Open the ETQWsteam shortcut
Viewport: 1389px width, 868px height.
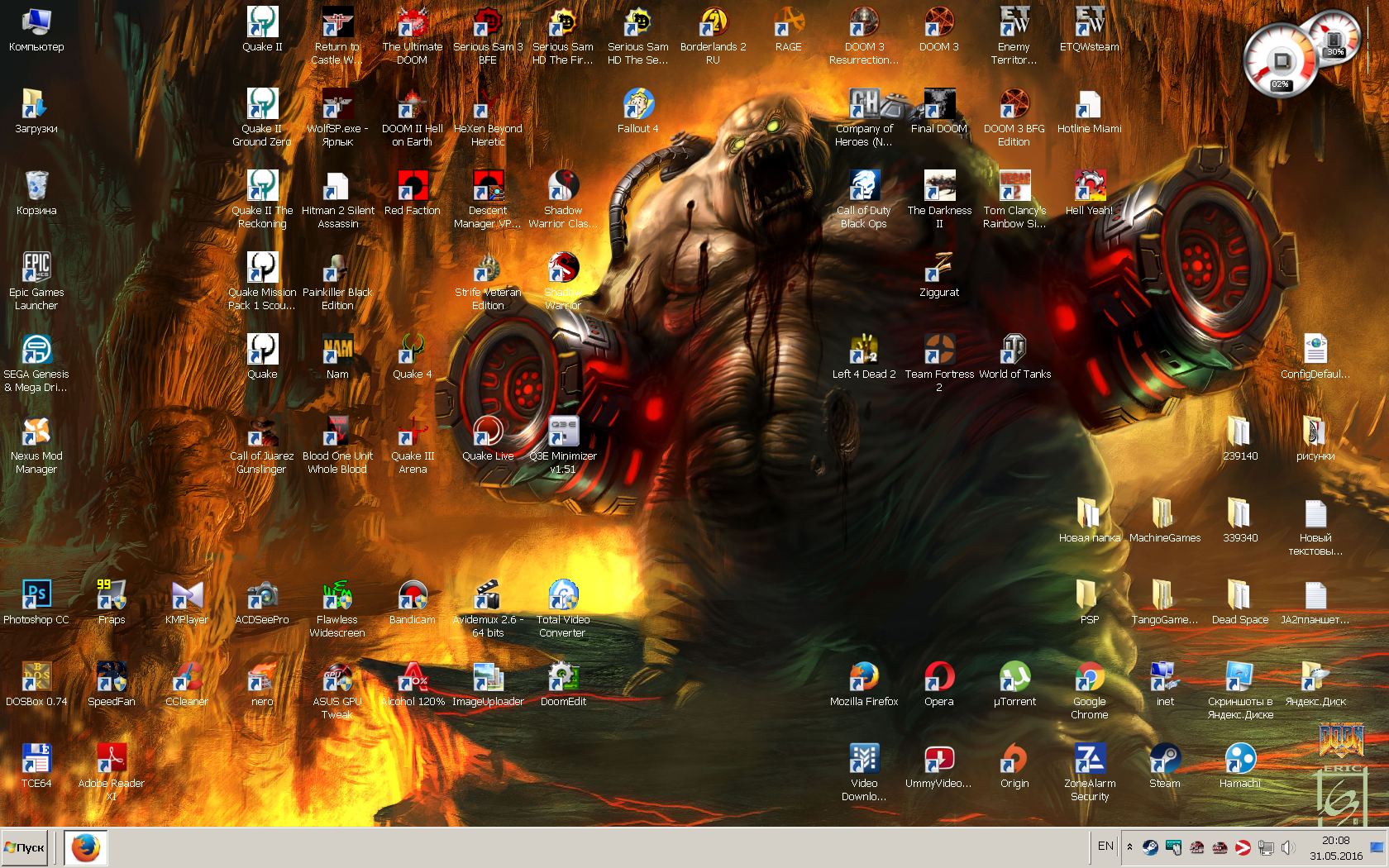(1090, 29)
